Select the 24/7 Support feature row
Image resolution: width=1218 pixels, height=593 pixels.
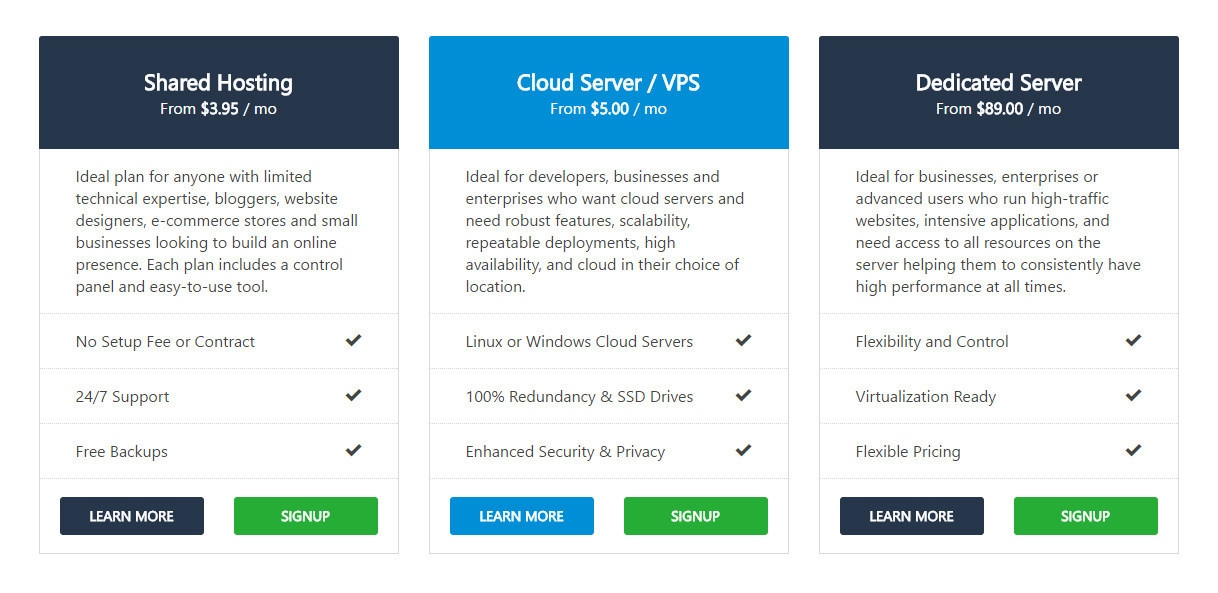pyautogui.click(x=218, y=395)
